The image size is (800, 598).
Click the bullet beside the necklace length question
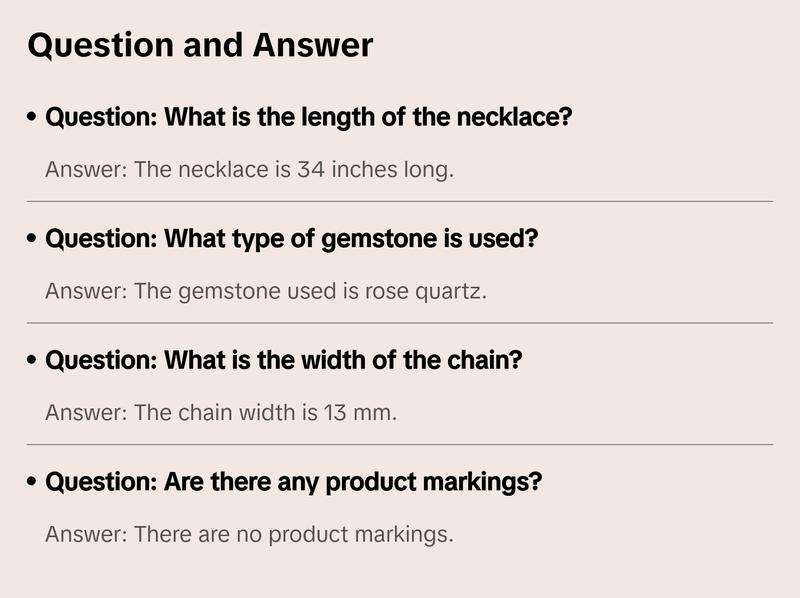click(x=33, y=118)
